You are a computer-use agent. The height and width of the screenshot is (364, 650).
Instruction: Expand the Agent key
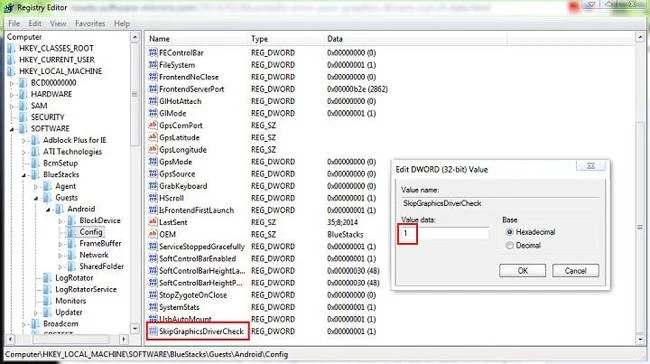click(x=36, y=187)
